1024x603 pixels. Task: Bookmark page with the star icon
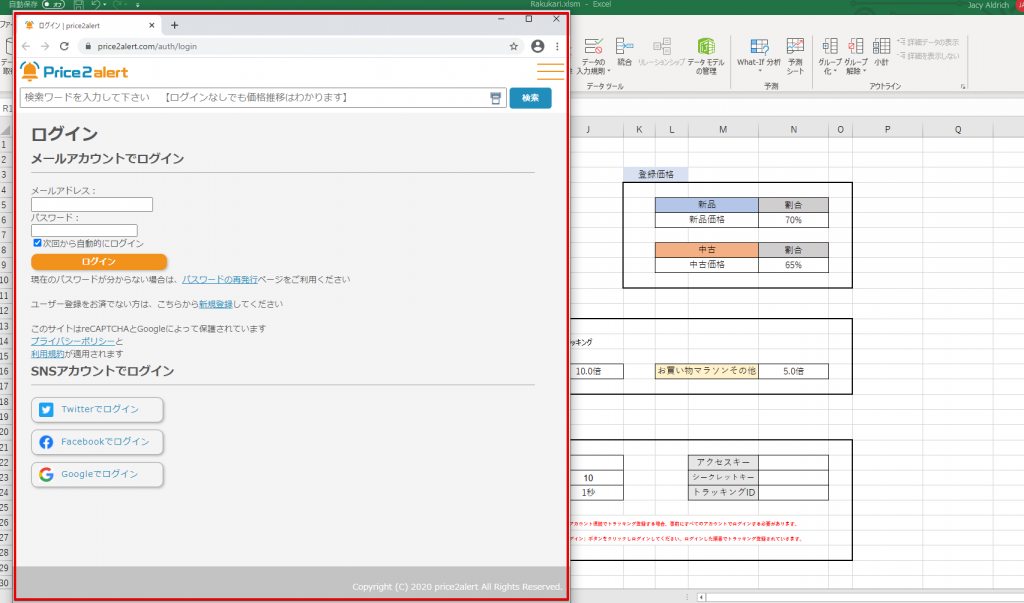tap(514, 46)
